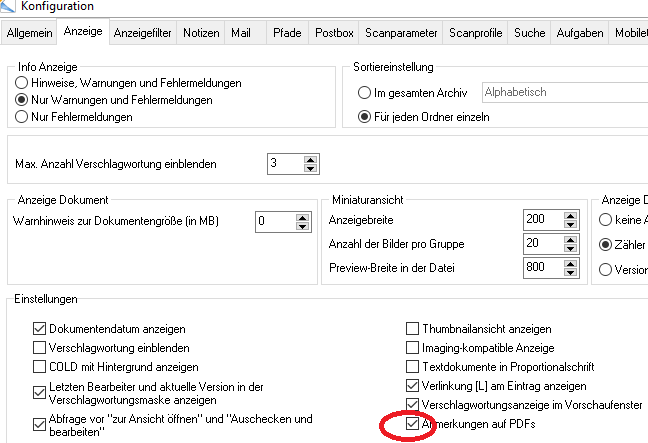Image resolution: width=648 pixels, height=443 pixels.
Task: Choose Im gesamten Archiv sorting option
Action: click(365, 92)
